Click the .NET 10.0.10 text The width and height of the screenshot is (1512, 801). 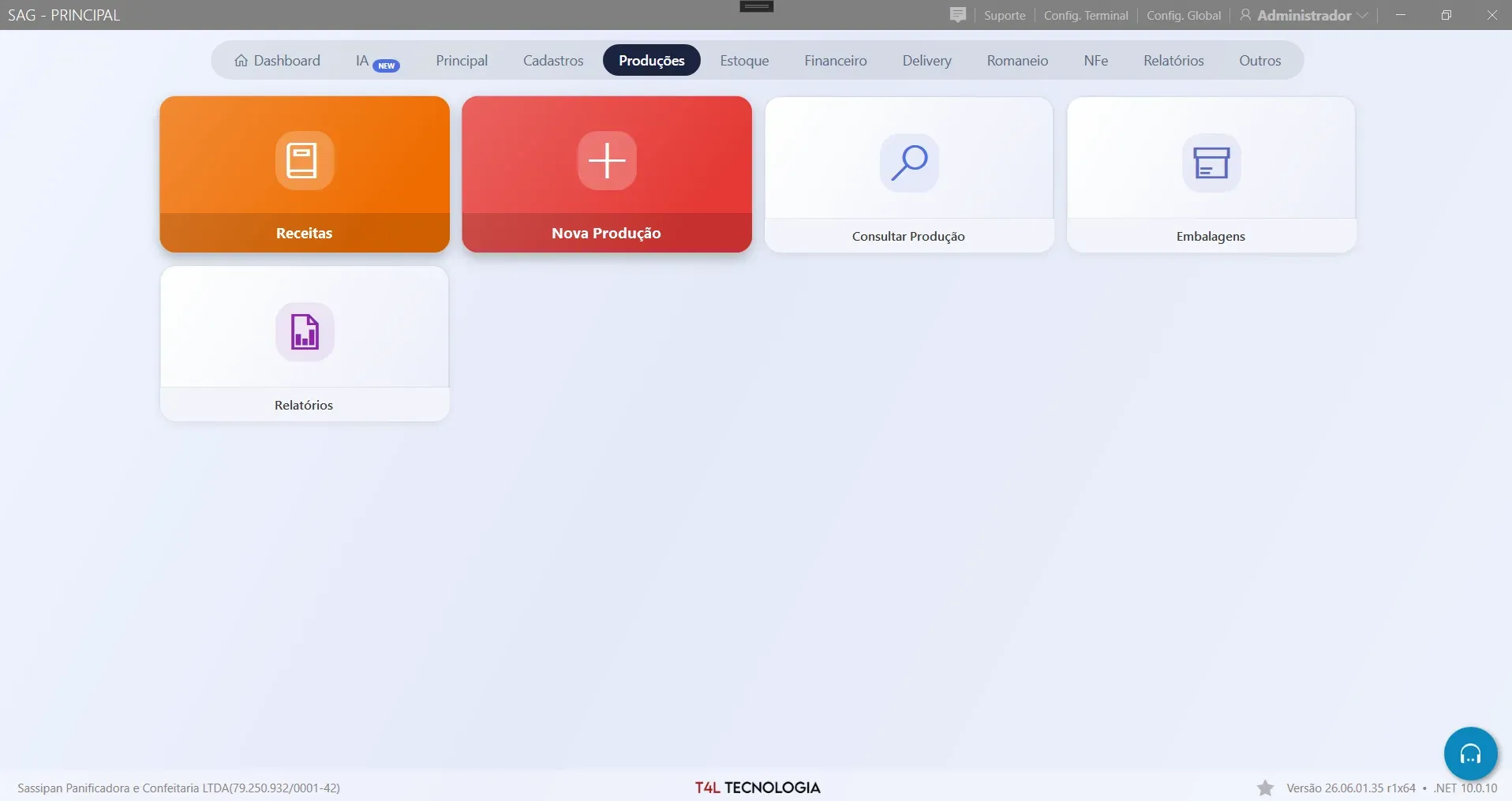1465,788
